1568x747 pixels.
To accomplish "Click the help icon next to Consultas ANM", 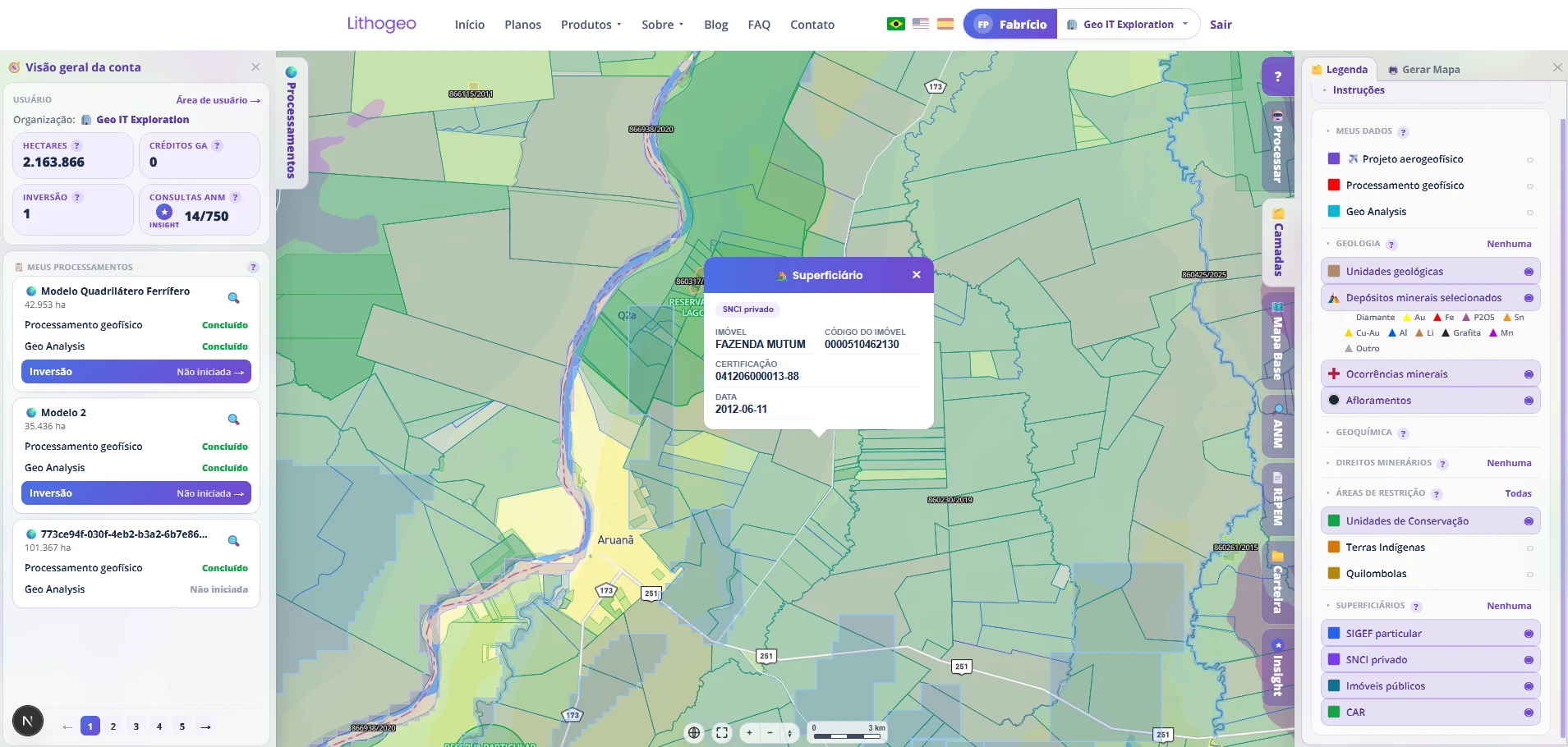I will point(236,197).
